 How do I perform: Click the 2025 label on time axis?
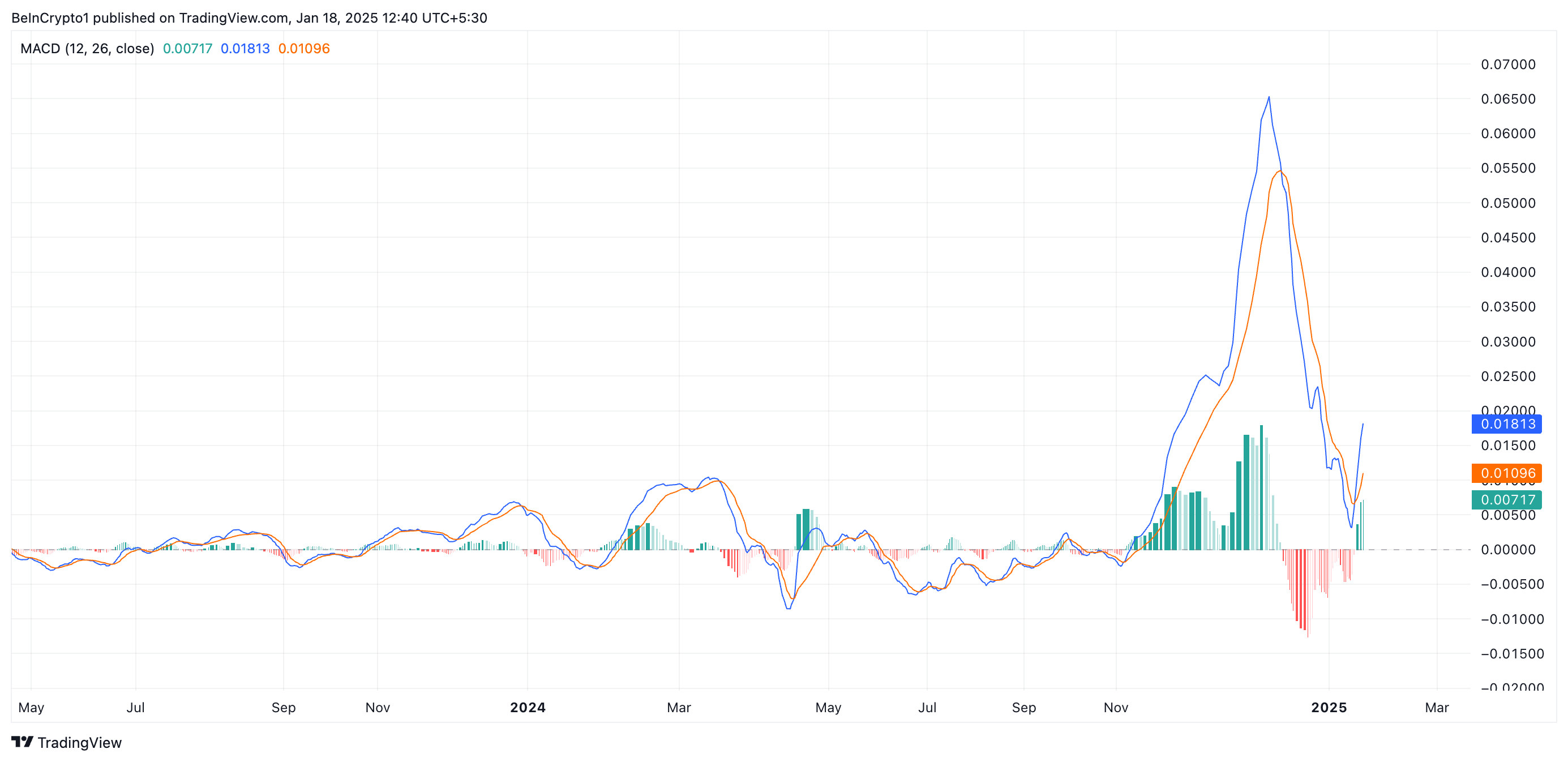tap(1328, 707)
